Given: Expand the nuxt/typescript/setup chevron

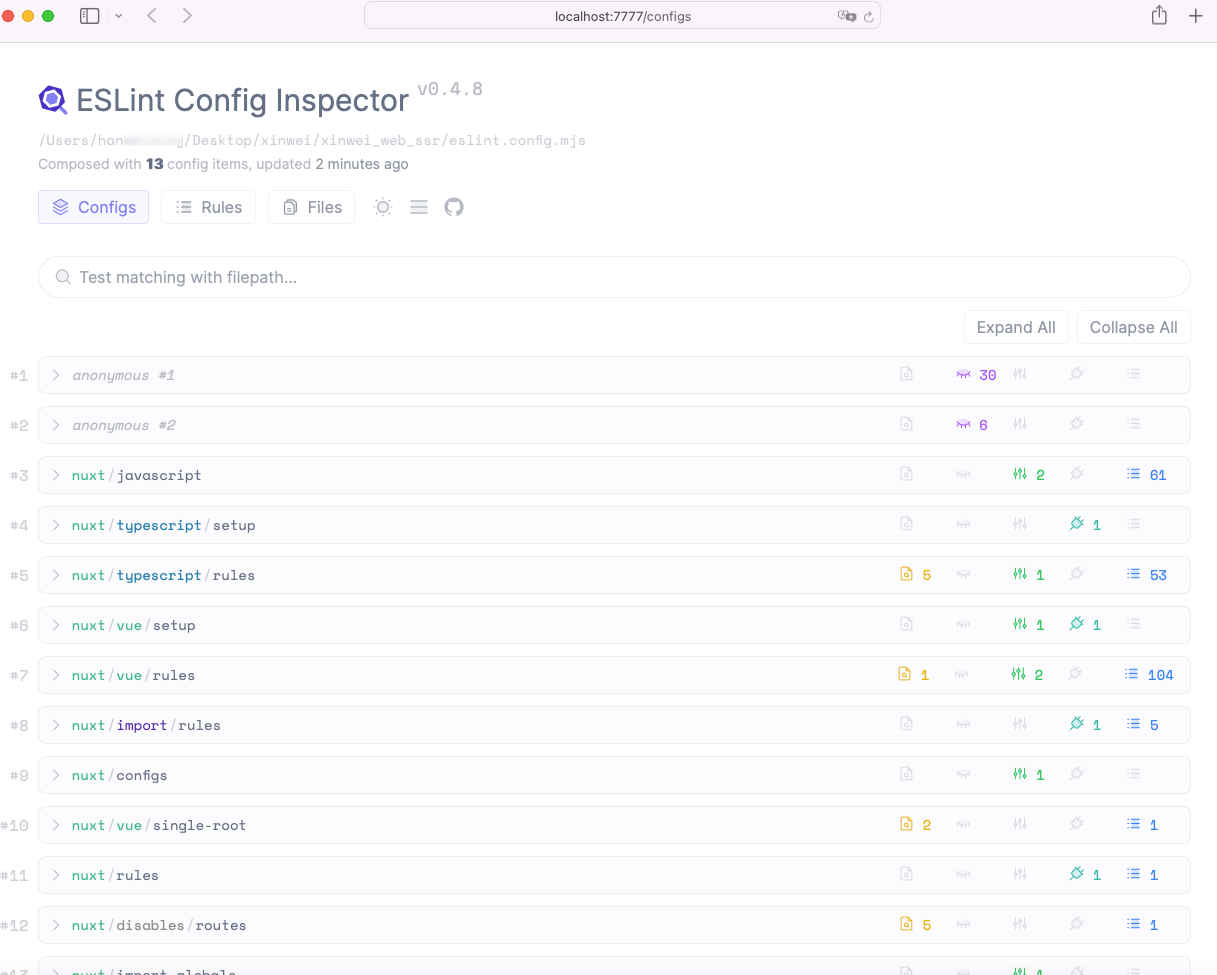Looking at the screenshot, I should 56,525.
